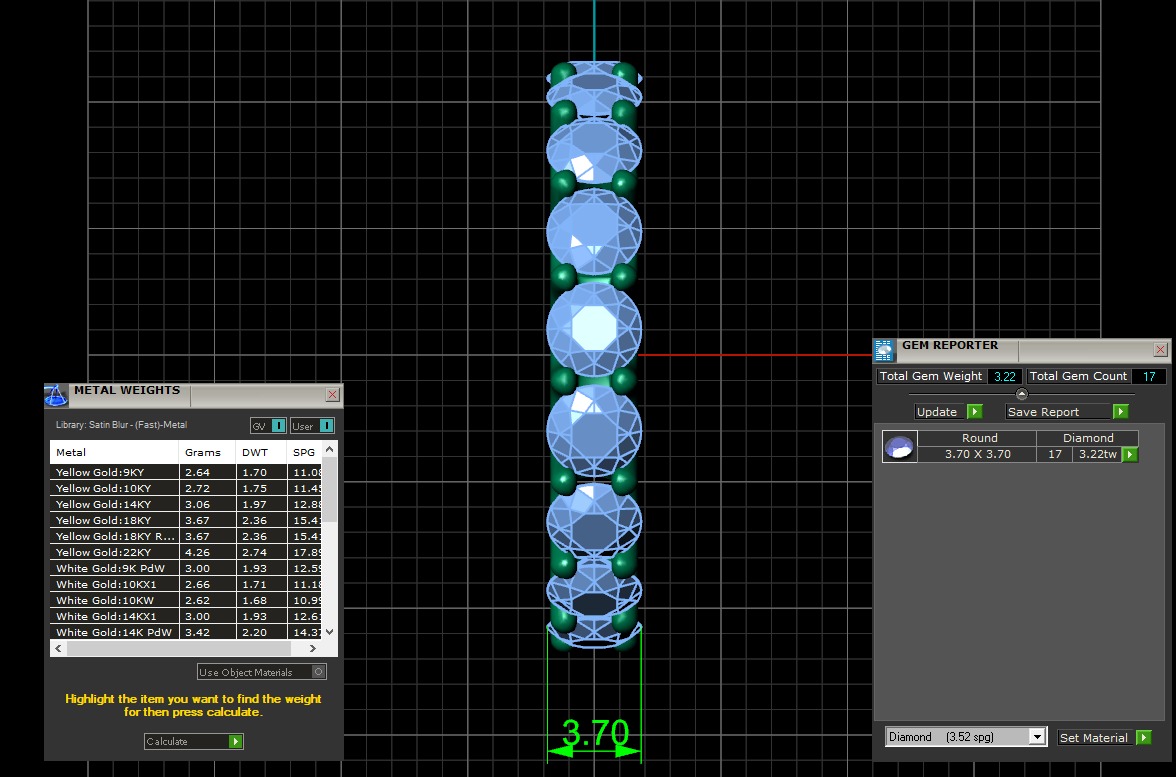
Task: Select the Yellow Gold:14KY row
Action: click(x=186, y=504)
